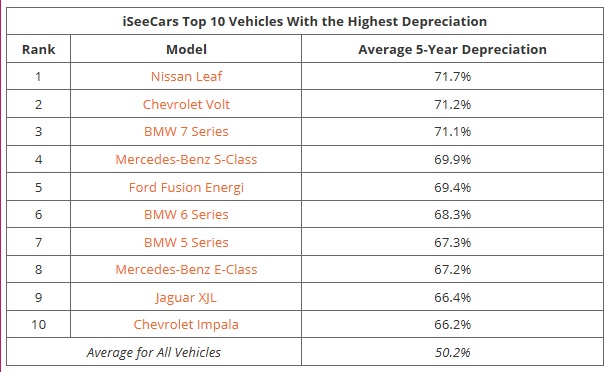Open the Chevrolet Impala link

pyautogui.click(x=186, y=324)
